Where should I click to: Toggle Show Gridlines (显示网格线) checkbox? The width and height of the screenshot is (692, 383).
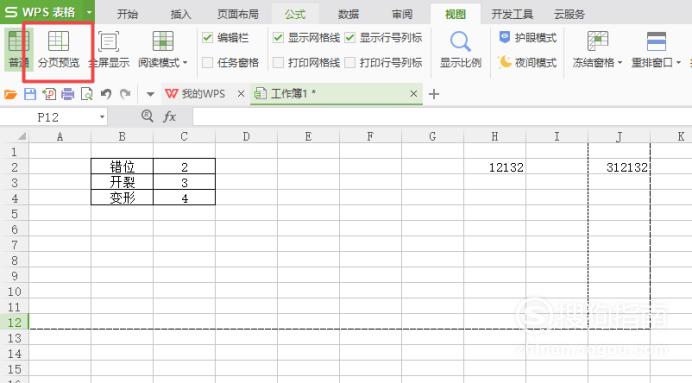[x=278, y=38]
